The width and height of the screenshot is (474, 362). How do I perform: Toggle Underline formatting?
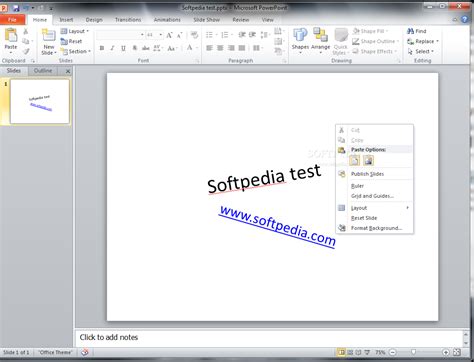(x=123, y=48)
